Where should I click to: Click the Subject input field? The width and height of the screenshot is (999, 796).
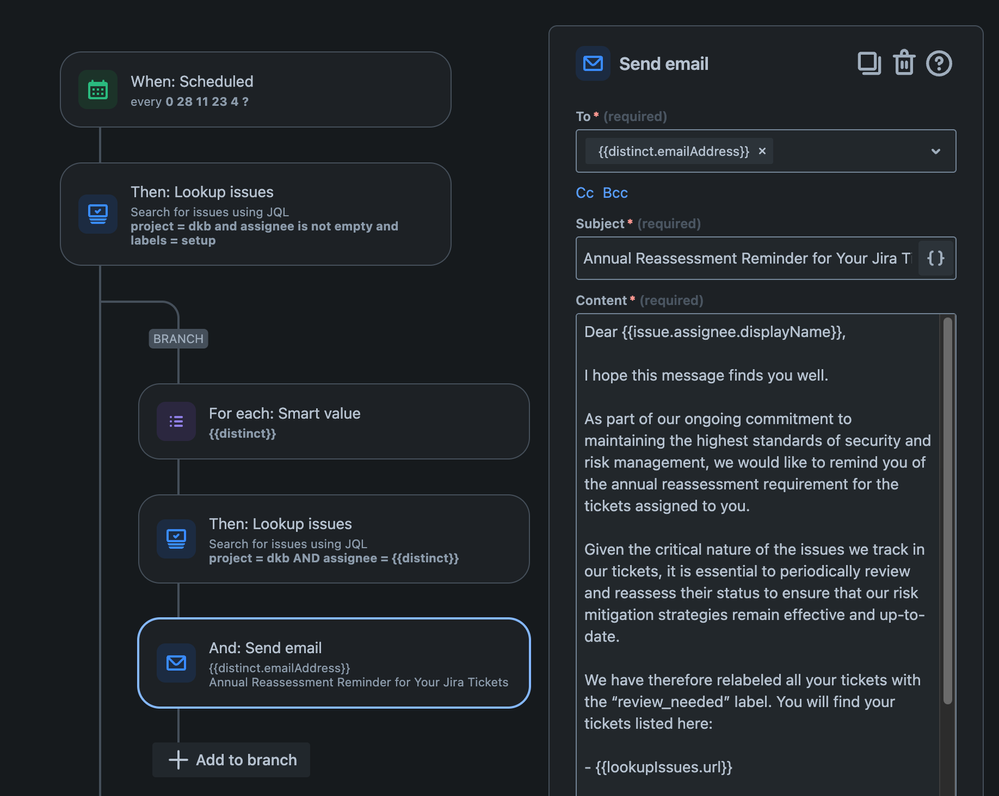tap(747, 258)
